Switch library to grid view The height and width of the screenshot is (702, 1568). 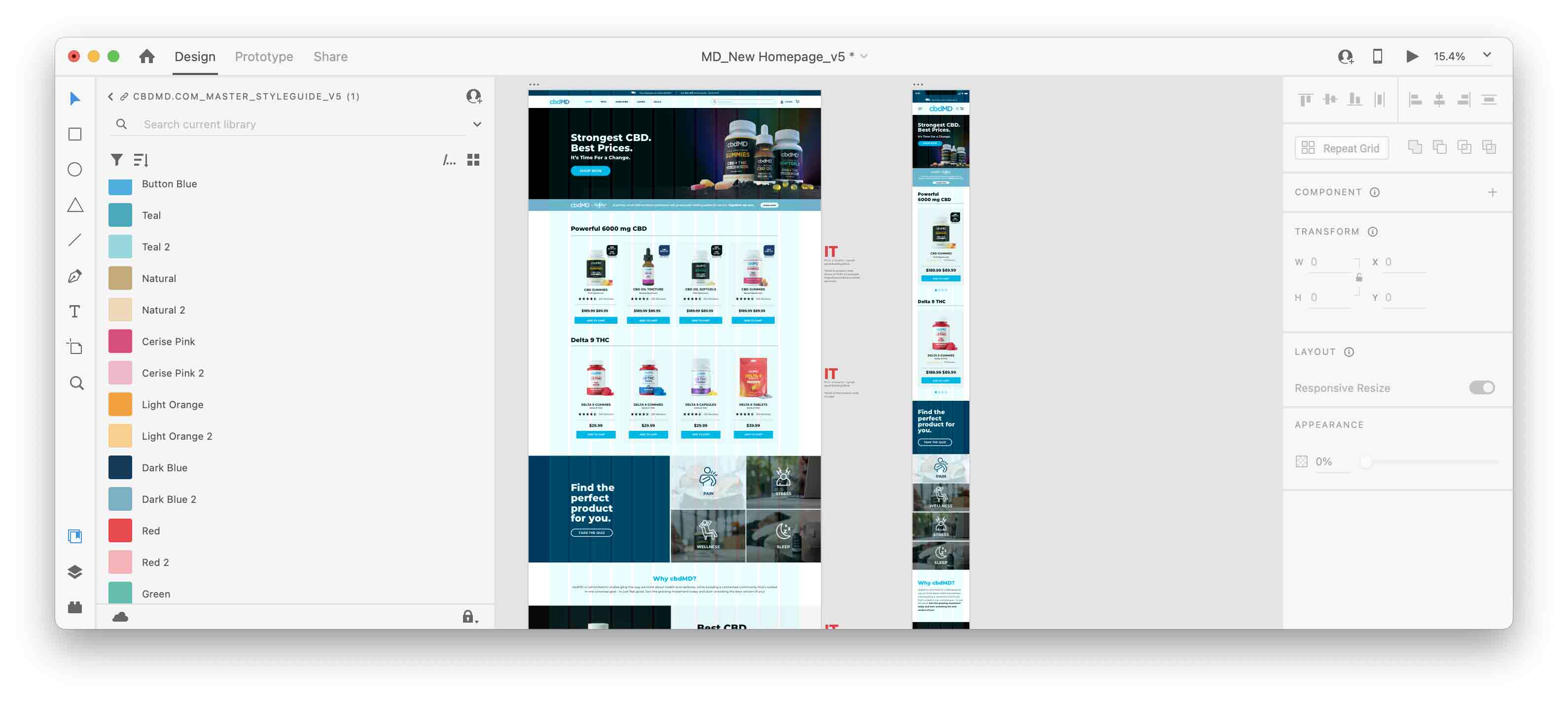473,160
